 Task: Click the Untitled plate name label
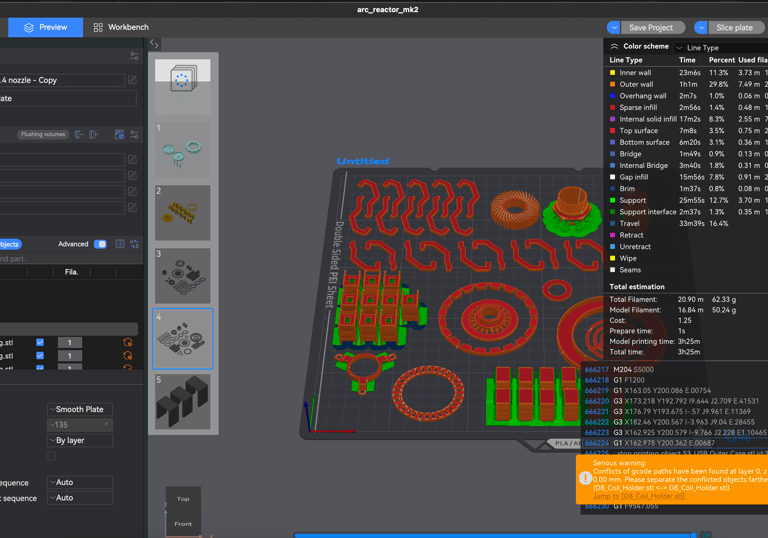pyautogui.click(x=363, y=161)
